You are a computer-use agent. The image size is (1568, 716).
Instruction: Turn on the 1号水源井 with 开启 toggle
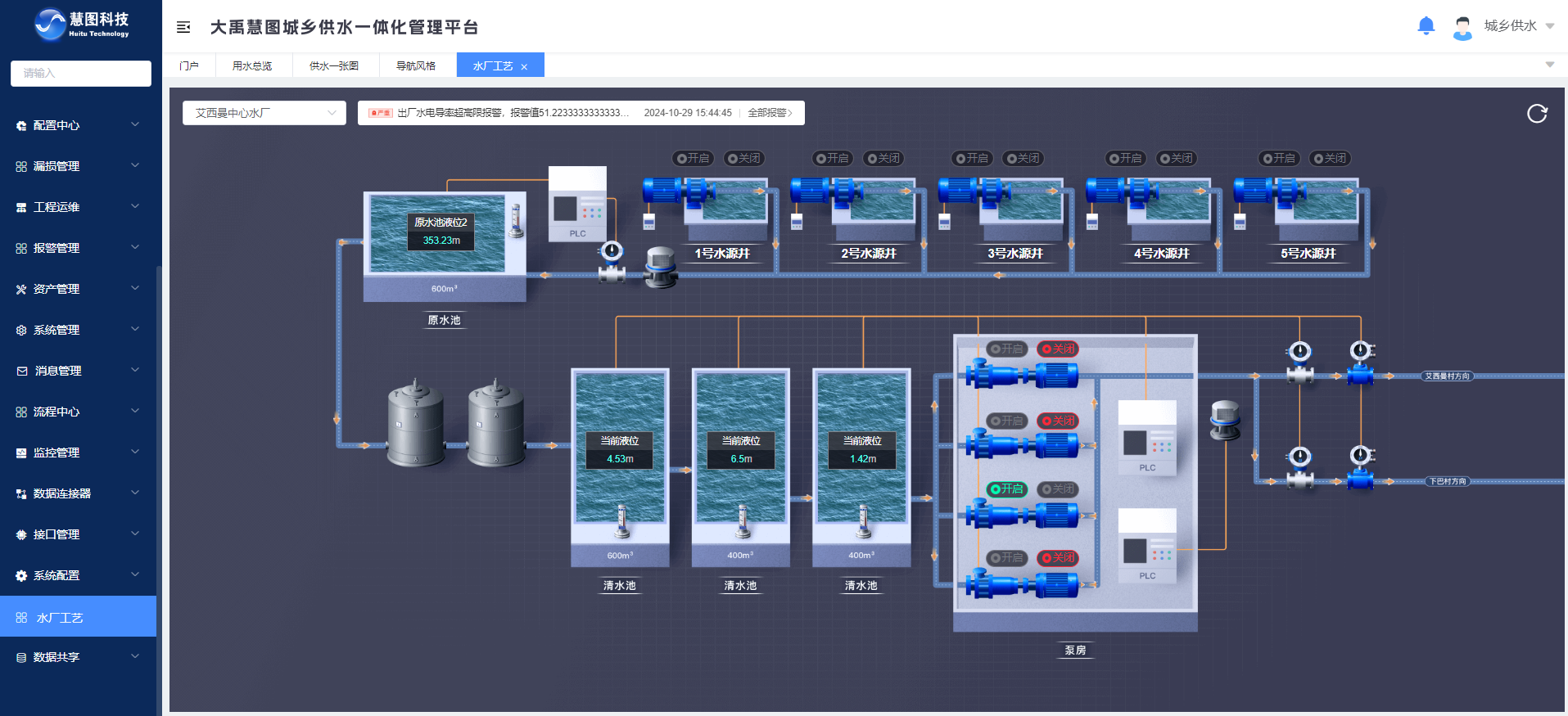pyautogui.click(x=694, y=158)
